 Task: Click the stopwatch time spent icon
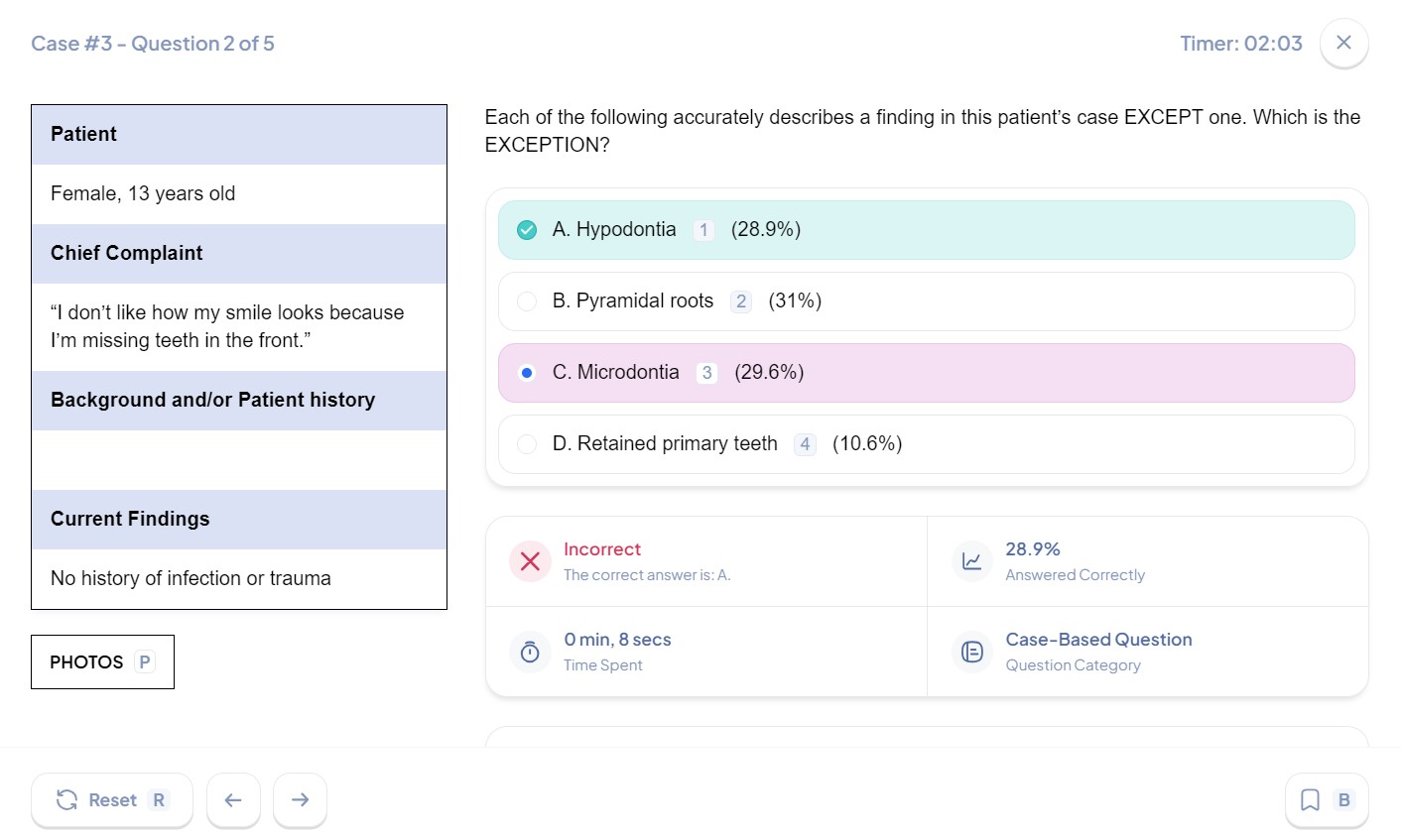(530, 652)
